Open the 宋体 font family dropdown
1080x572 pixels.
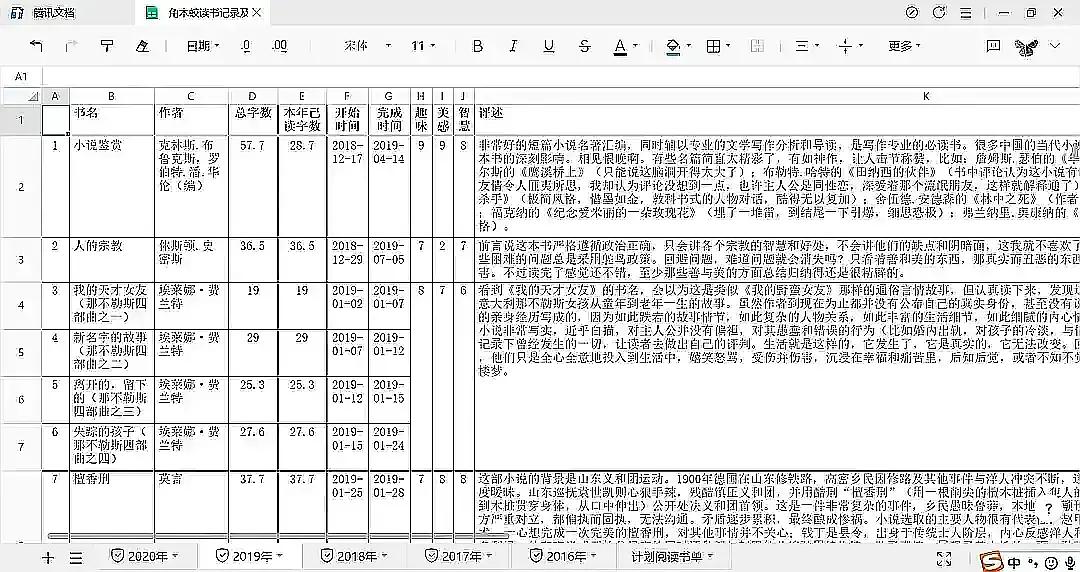(367, 46)
